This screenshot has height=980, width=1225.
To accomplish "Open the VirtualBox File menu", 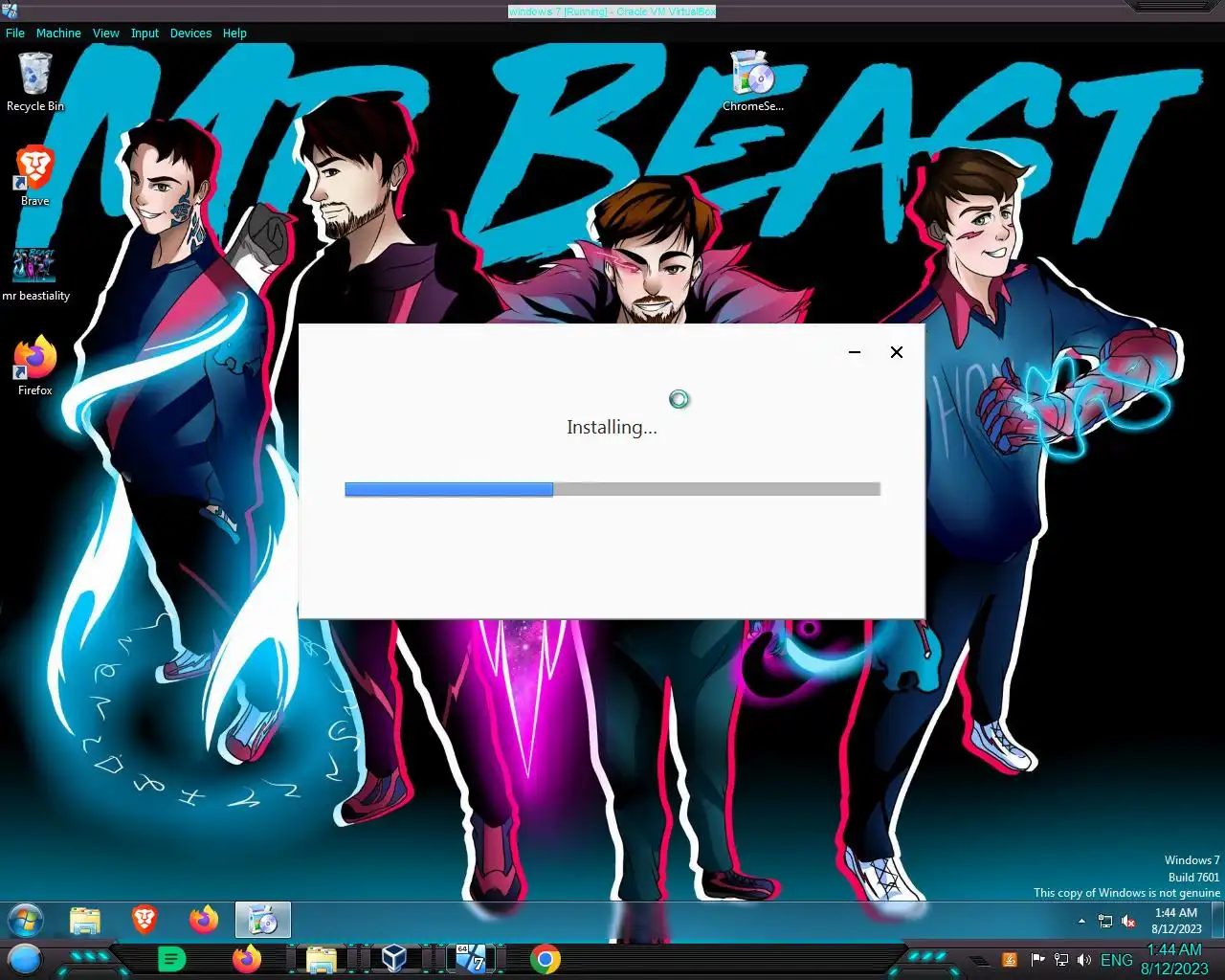I will [15, 33].
